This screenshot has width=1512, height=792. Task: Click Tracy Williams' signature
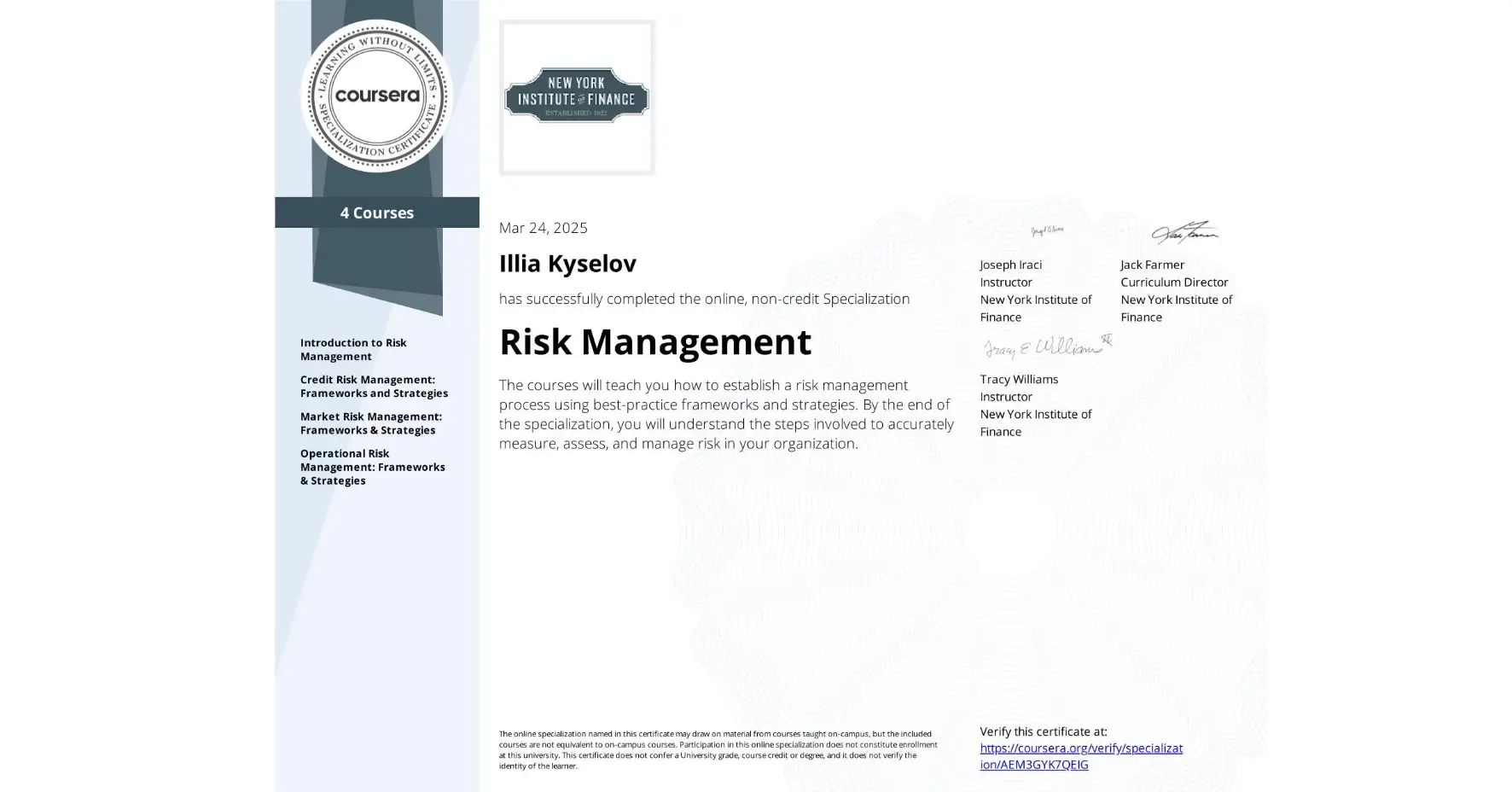coord(1043,345)
